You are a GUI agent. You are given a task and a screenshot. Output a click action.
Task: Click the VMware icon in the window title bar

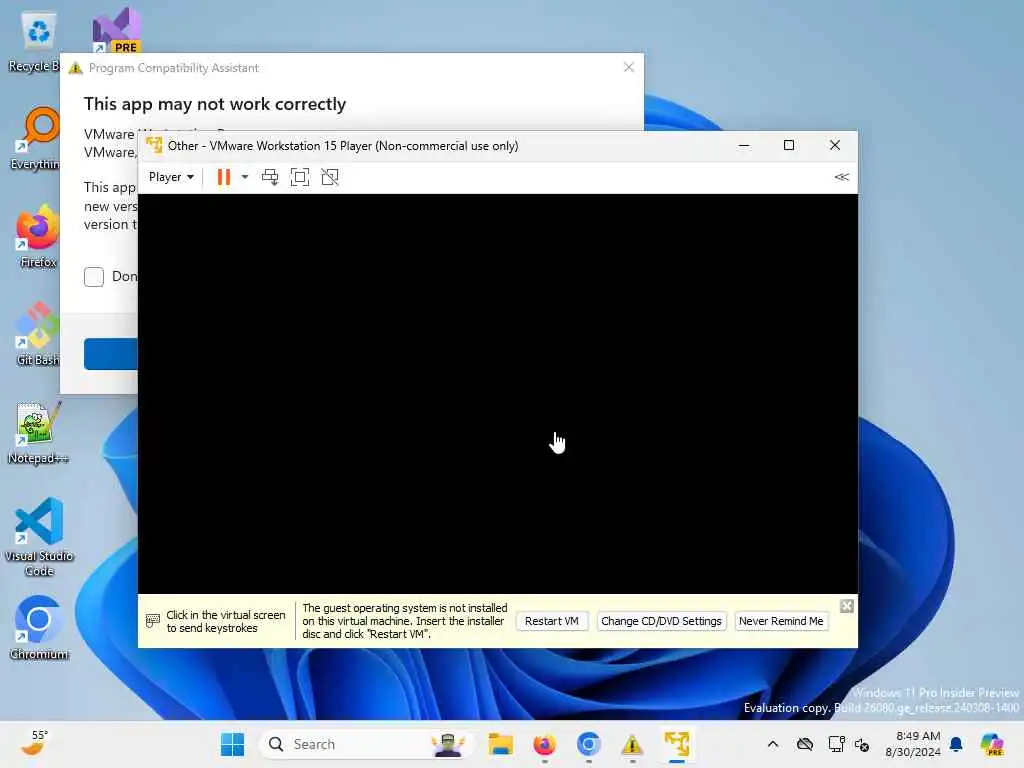[154, 146]
